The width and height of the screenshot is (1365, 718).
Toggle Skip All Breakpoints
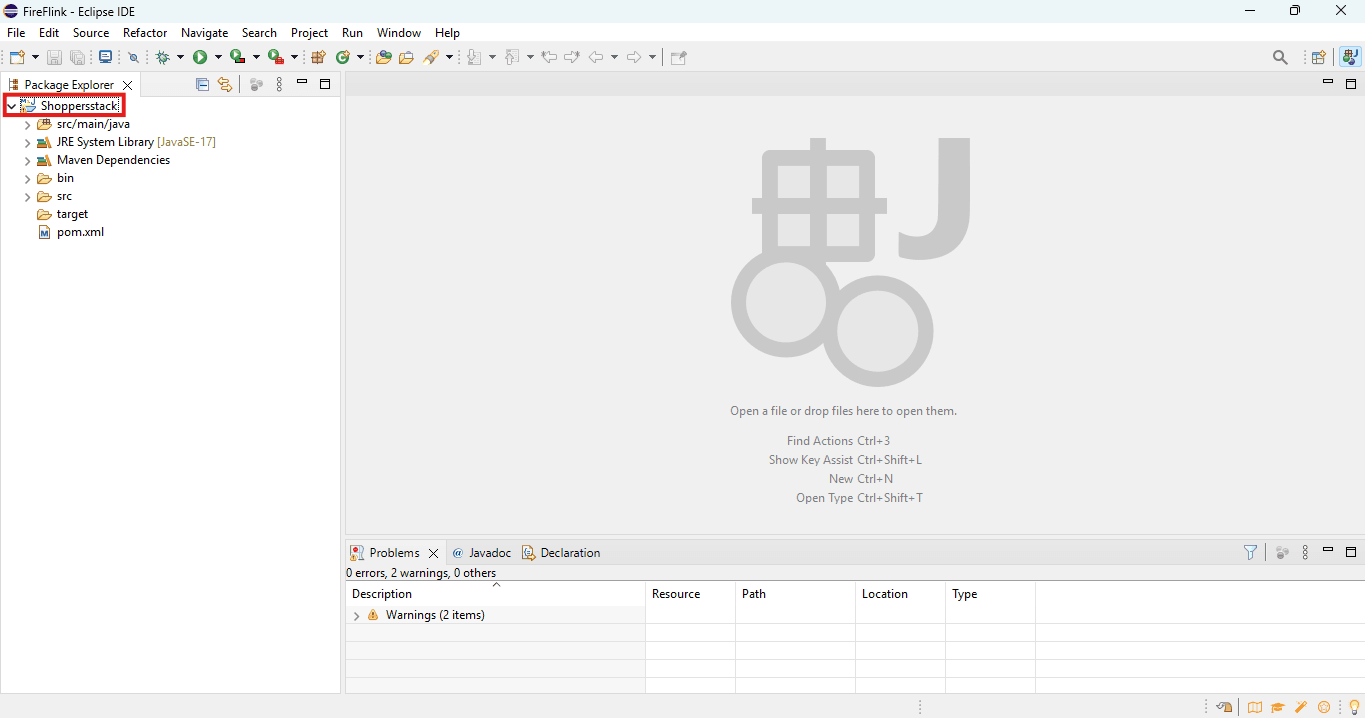(134, 57)
